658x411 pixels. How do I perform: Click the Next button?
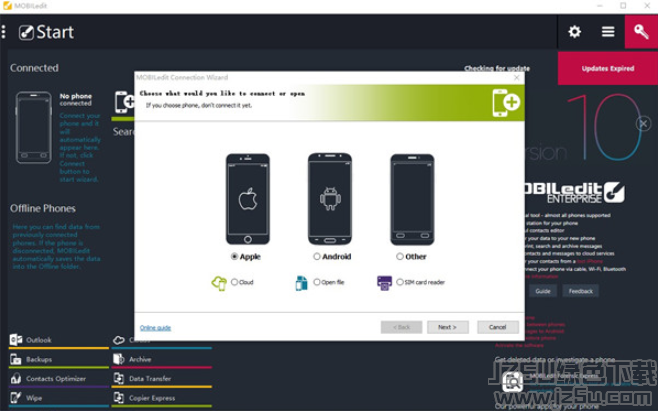[x=447, y=327]
